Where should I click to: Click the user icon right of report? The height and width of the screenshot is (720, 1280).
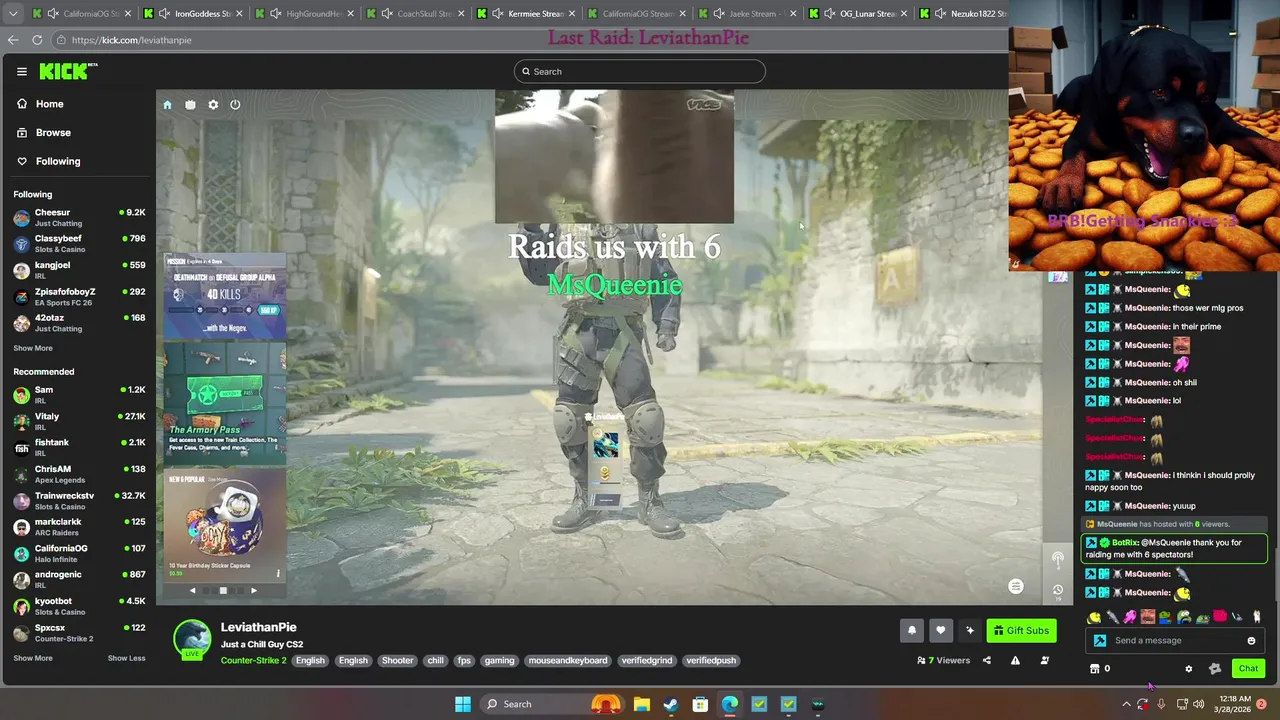(1045, 660)
